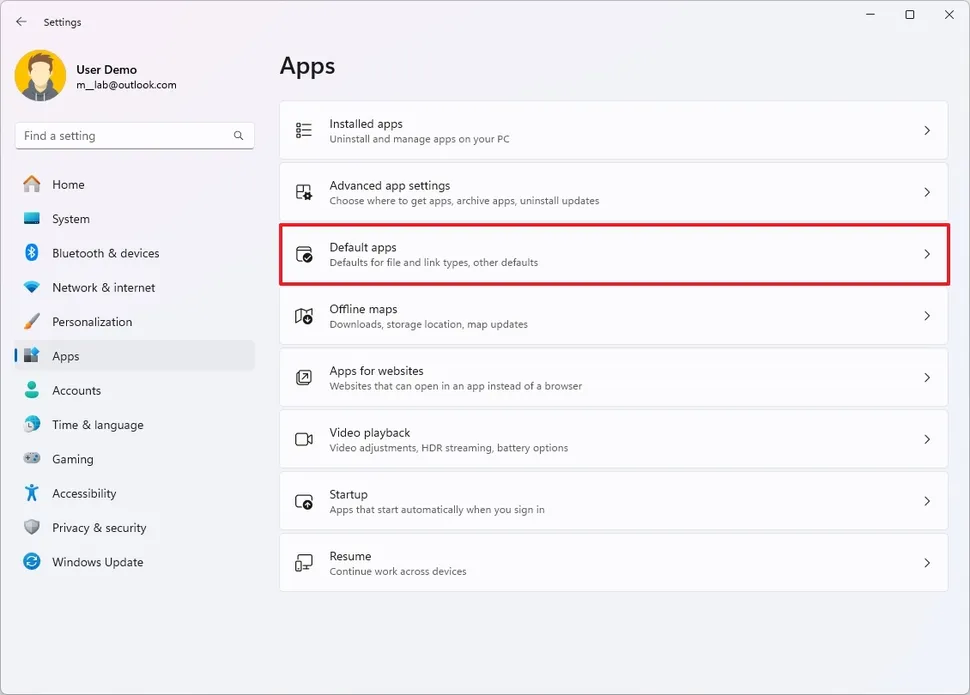Screen dimensions: 970x695
Task: Switch to Personalization settings
Action: [92, 322]
